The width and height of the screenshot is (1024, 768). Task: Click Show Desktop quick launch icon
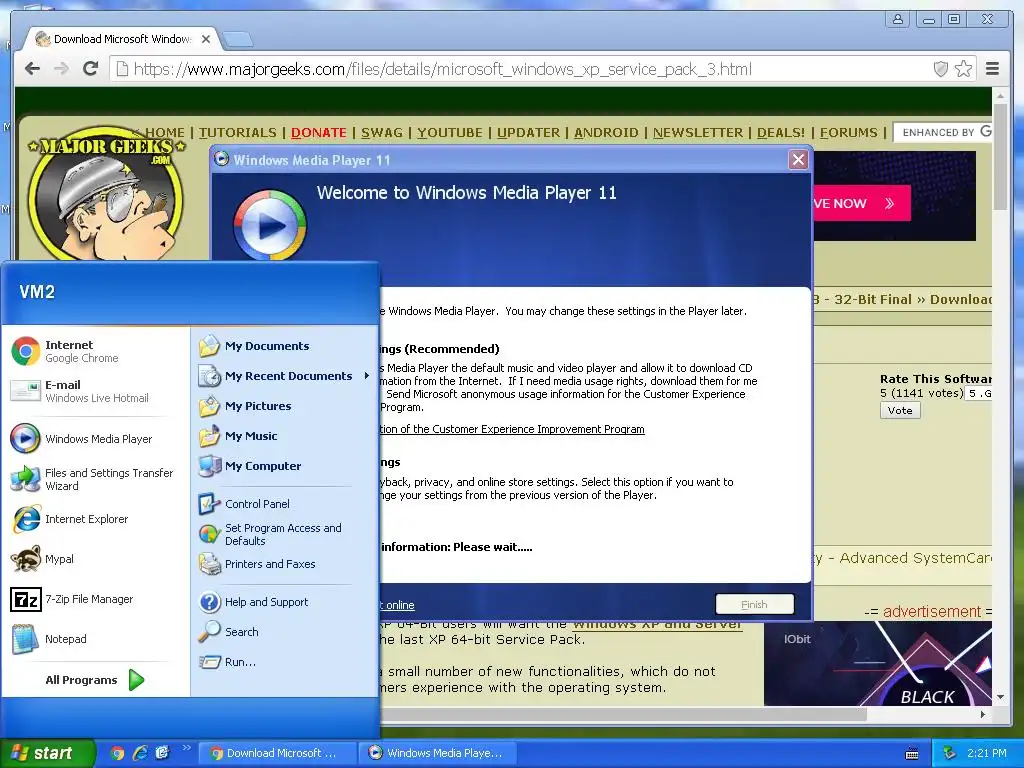162,753
